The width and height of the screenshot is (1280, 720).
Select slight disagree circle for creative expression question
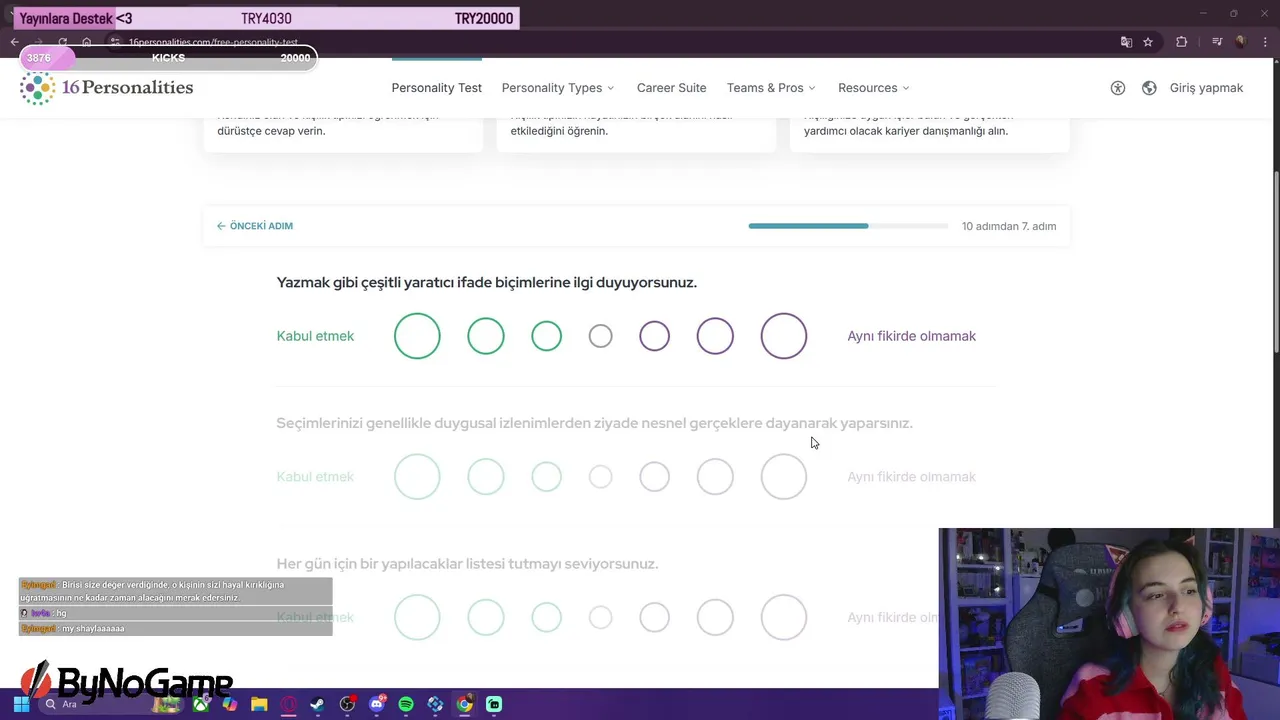(x=654, y=336)
